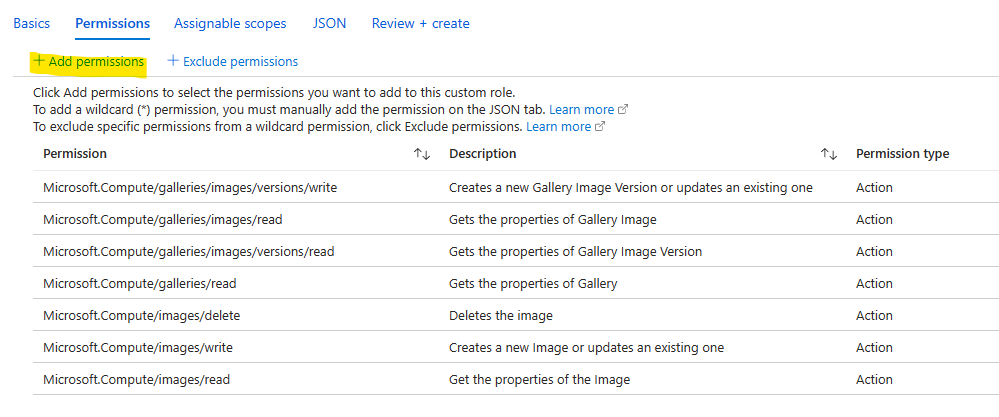Select the Permissions tab

(x=113, y=24)
